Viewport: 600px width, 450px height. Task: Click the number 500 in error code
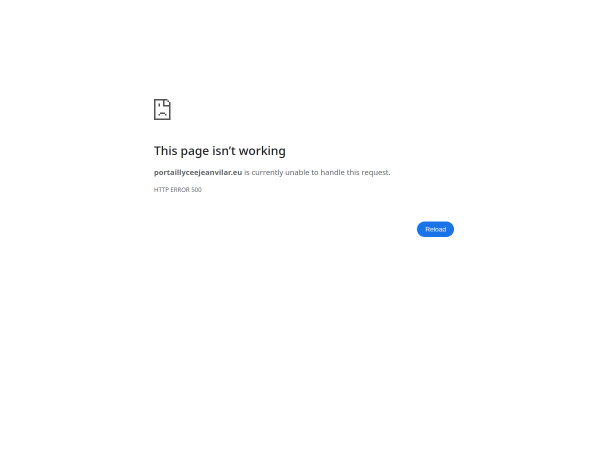(x=196, y=189)
